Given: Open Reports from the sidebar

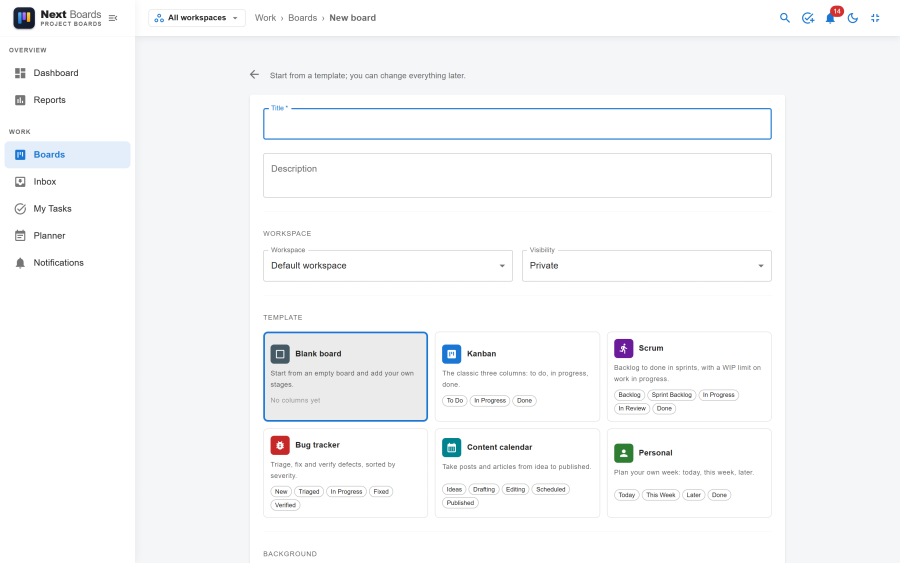Looking at the screenshot, I should pyautogui.click(x=67, y=100).
